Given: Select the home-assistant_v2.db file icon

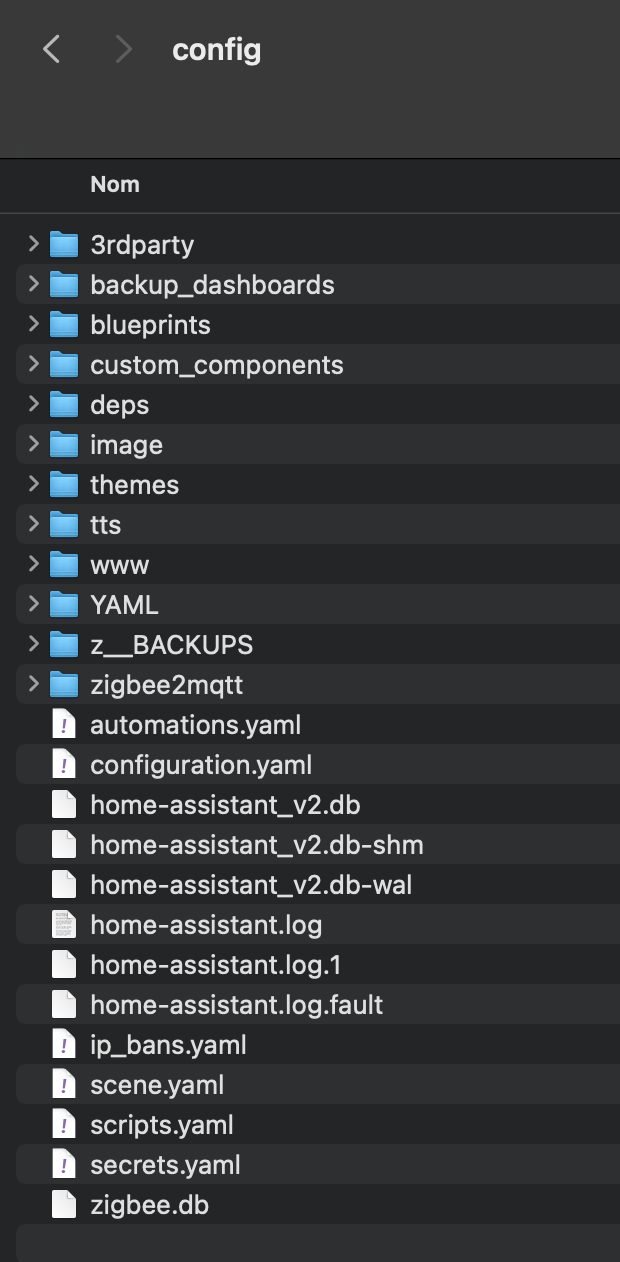Looking at the screenshot, I should click(64, 805).
